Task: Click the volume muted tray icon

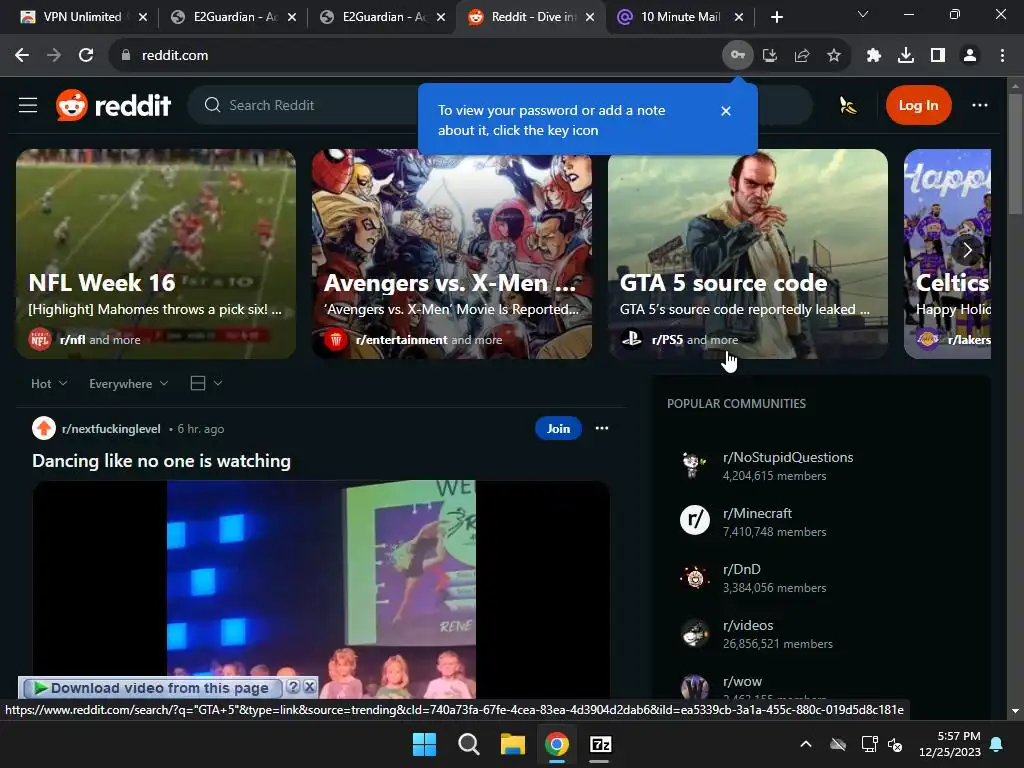Action: [895, 744]
